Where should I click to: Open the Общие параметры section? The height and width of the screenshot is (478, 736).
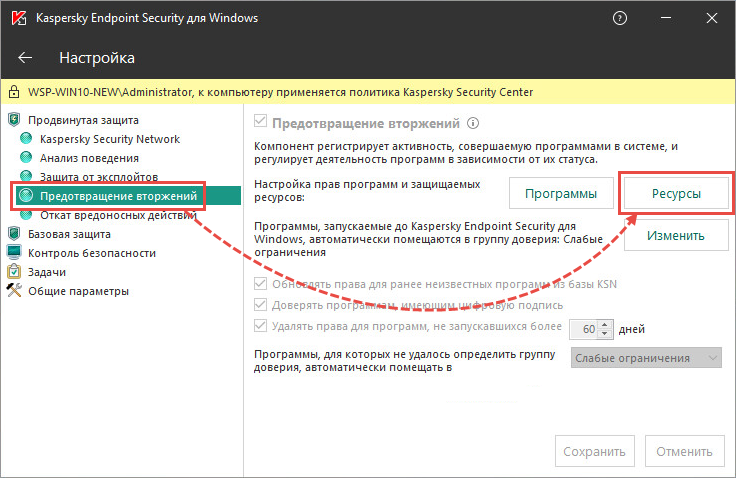78,291
